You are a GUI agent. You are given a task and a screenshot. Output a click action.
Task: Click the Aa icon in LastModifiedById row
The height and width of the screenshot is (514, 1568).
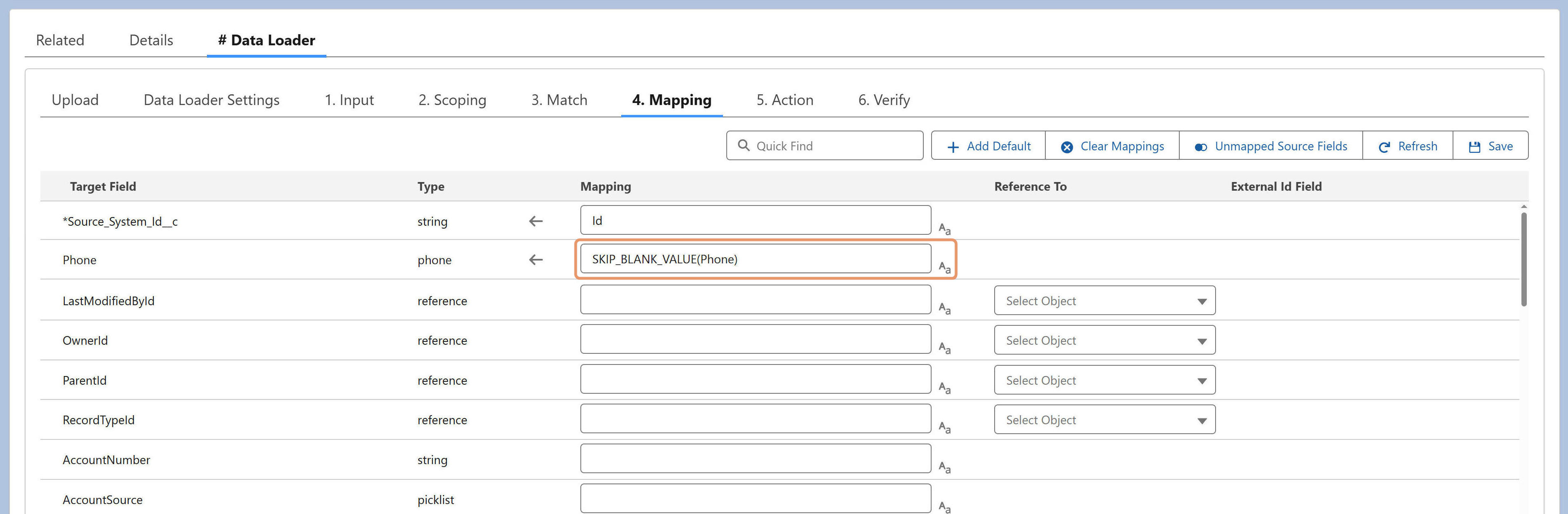pos(944,308)
